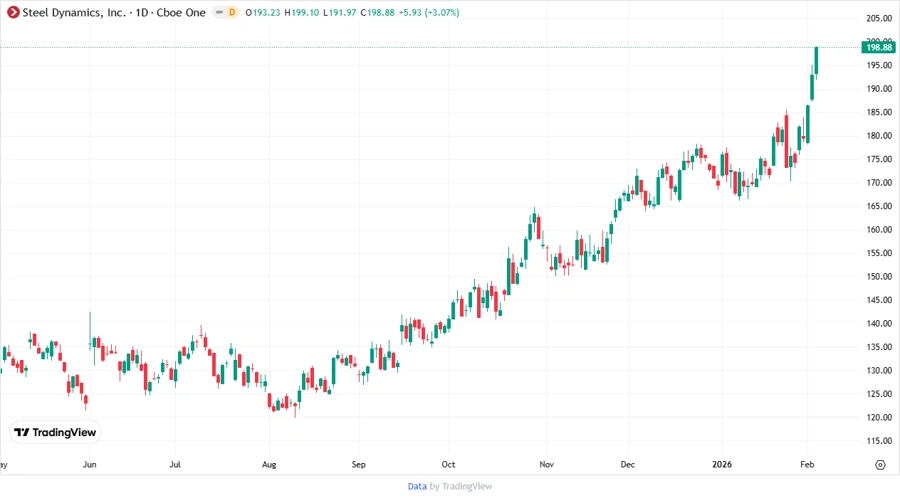The height and width of the screenshot is (498, 900).
Task: Click the Dec label on time axis
Action: [628, 464]
